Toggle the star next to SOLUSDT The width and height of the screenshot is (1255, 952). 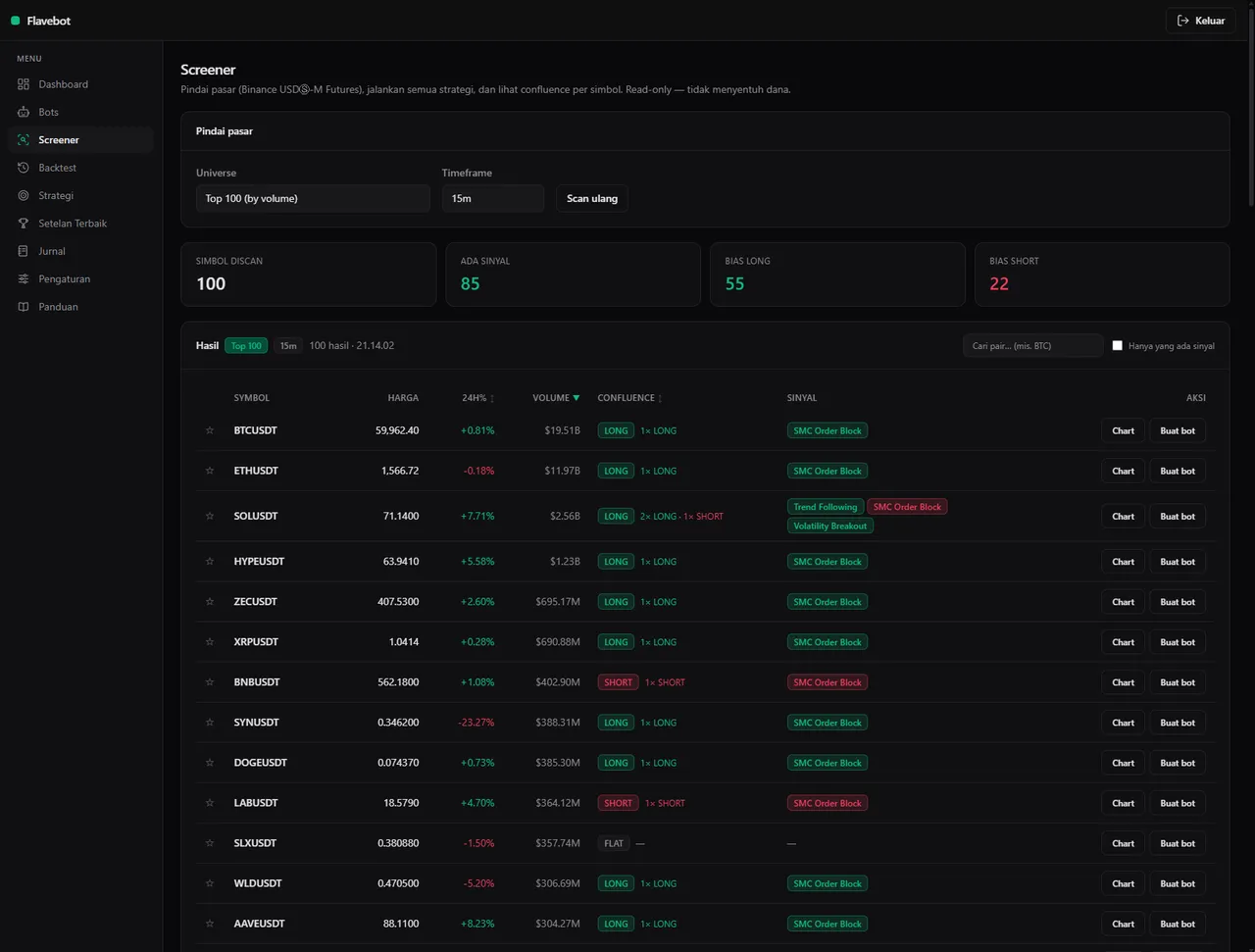coord(209,516)
